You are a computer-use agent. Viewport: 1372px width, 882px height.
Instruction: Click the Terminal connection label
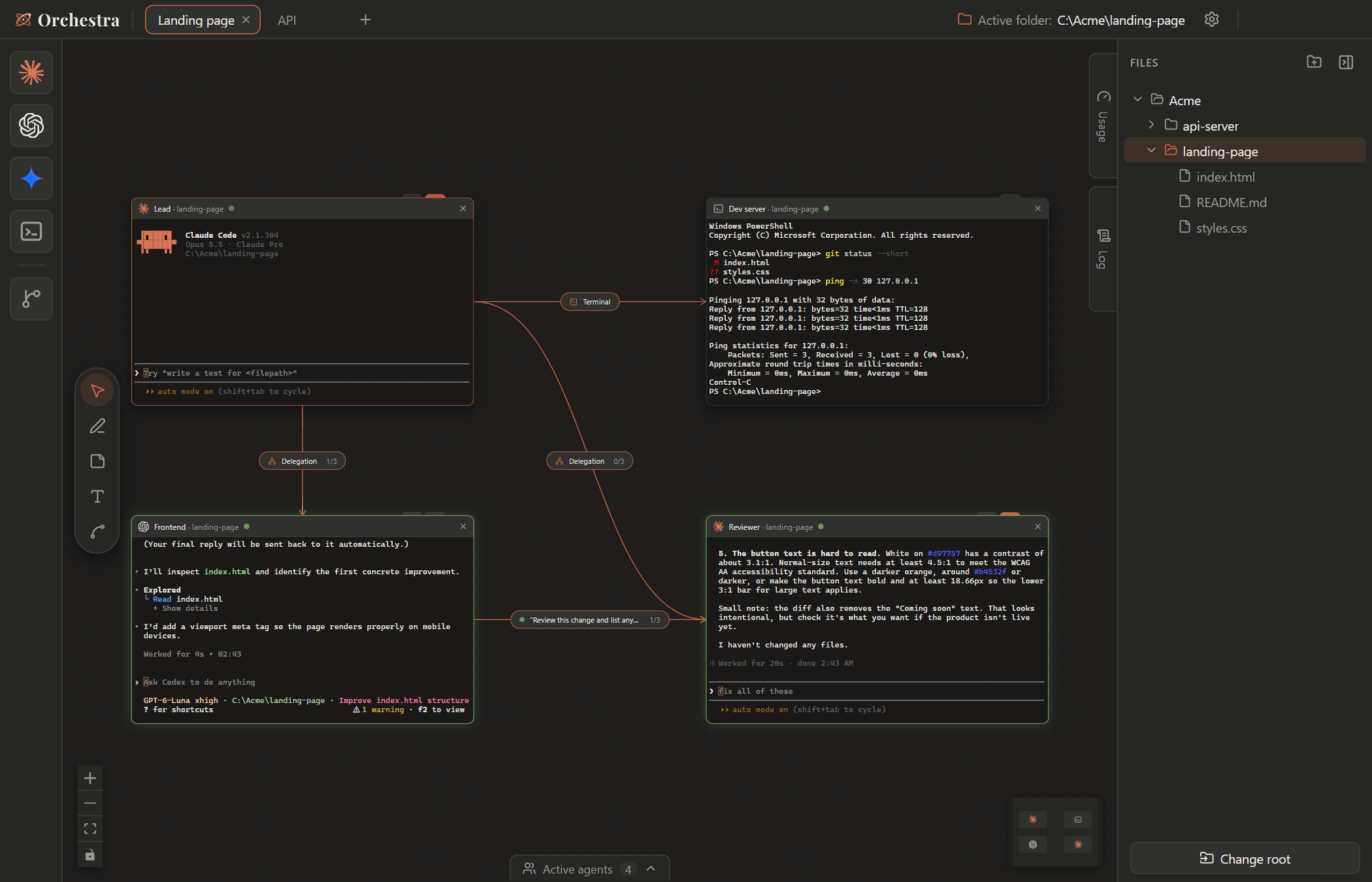coord(590,302)
